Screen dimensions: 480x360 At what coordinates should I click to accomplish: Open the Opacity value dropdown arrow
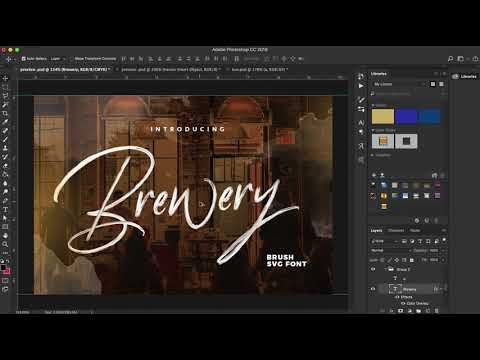tap(443, 250)
